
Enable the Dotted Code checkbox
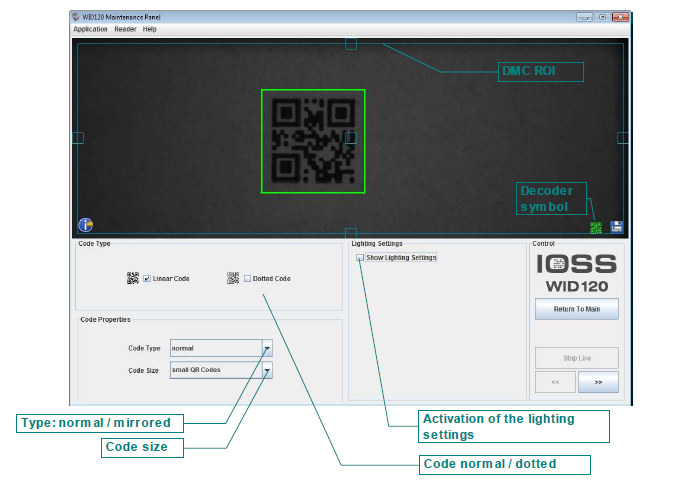(247, 279)
